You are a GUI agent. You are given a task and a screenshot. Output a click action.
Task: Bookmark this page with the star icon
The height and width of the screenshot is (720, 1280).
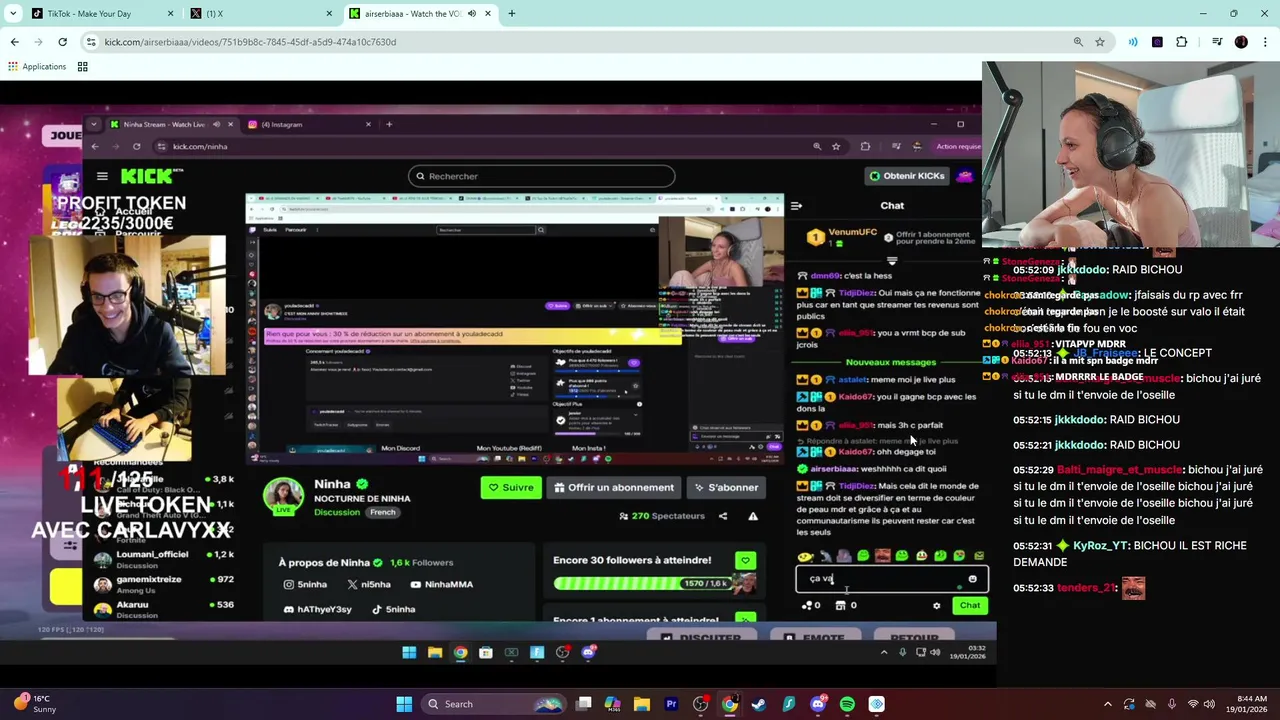[1100, 42]
